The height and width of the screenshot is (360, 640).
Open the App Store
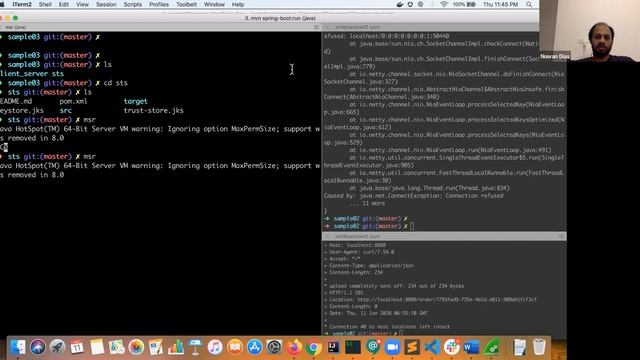[255, 347]
